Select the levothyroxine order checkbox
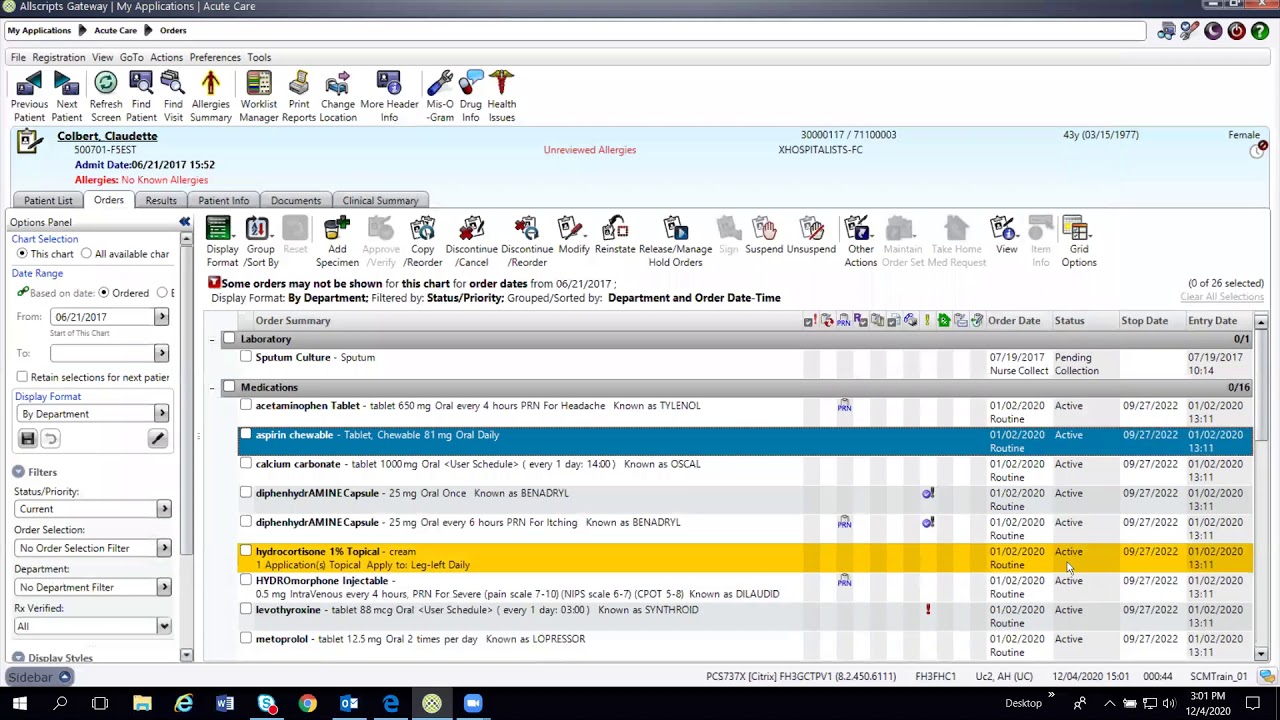This screenshot has height=720, width=1280. 246,610
